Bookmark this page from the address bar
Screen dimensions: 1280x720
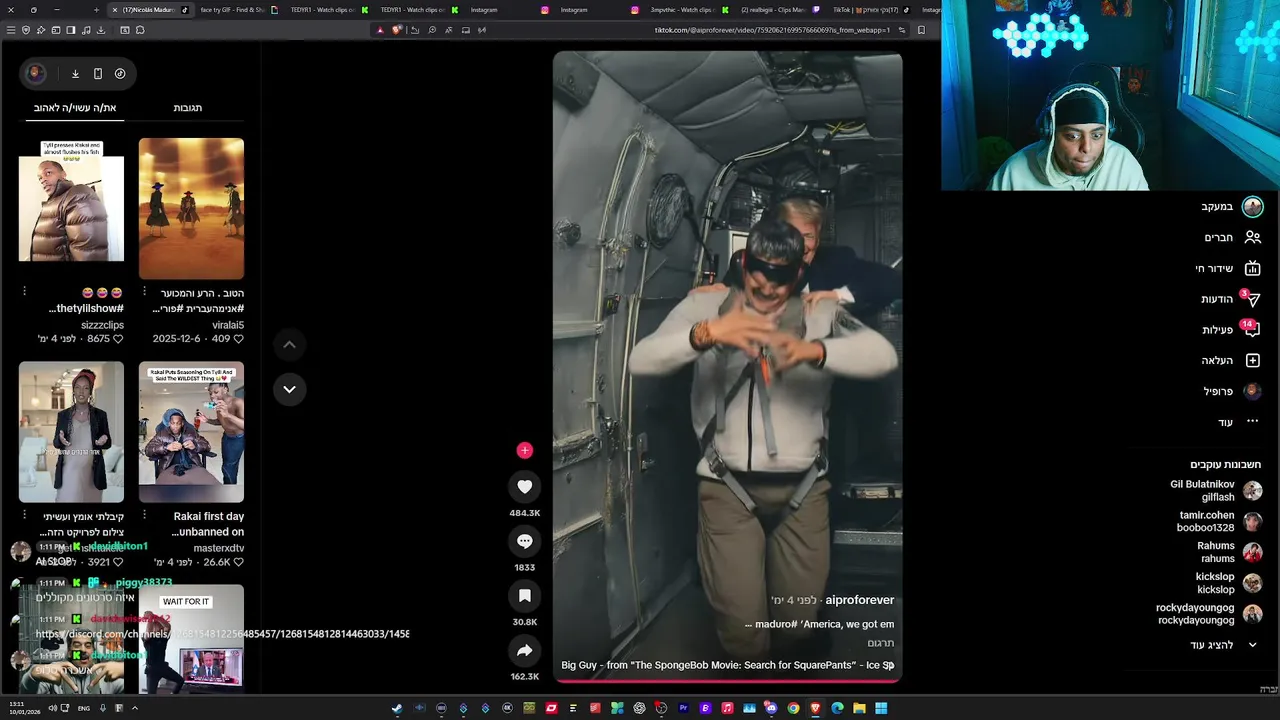921,30
